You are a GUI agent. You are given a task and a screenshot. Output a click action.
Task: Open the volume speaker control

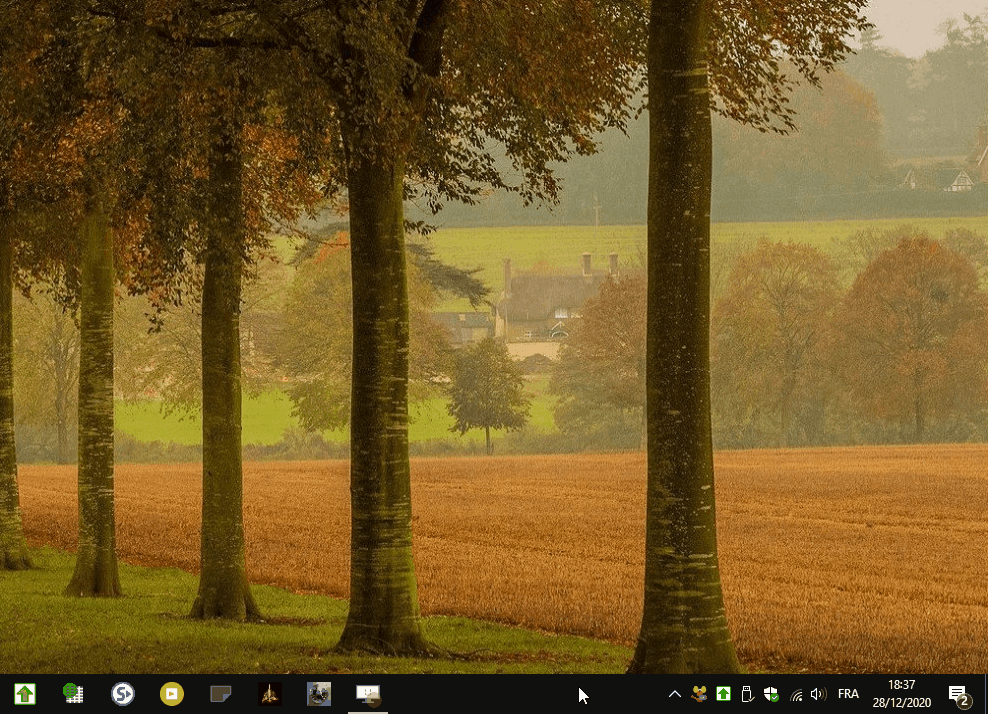pos(819,694)
